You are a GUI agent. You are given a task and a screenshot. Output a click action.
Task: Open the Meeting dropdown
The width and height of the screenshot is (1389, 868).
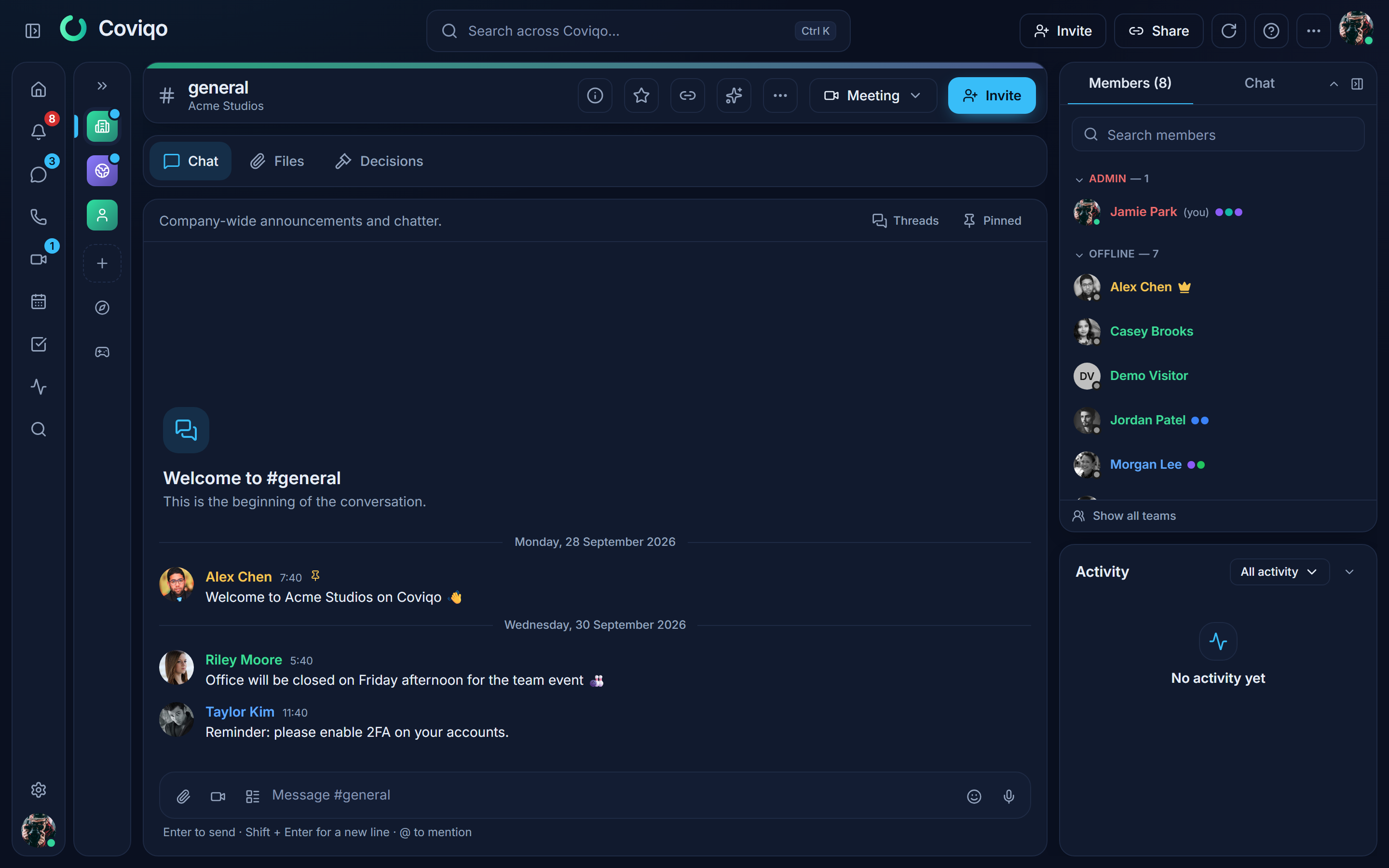[x=873, y=95]
